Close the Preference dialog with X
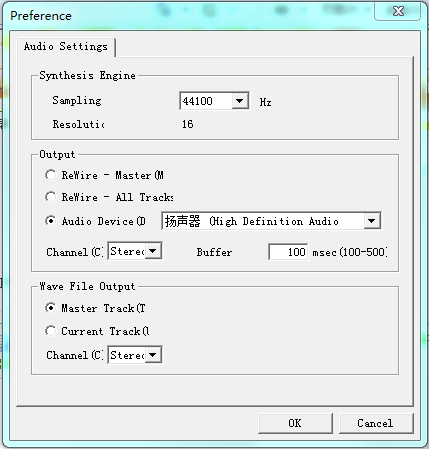The width and height of the screenshot is (429, 449). [398, 11]
